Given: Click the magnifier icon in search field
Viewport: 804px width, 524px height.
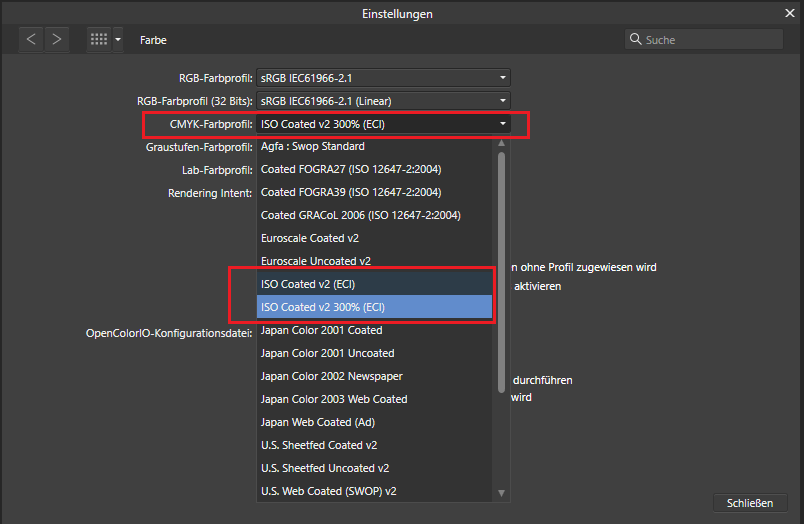Looking at the screenshot, I should coord(636,40).
